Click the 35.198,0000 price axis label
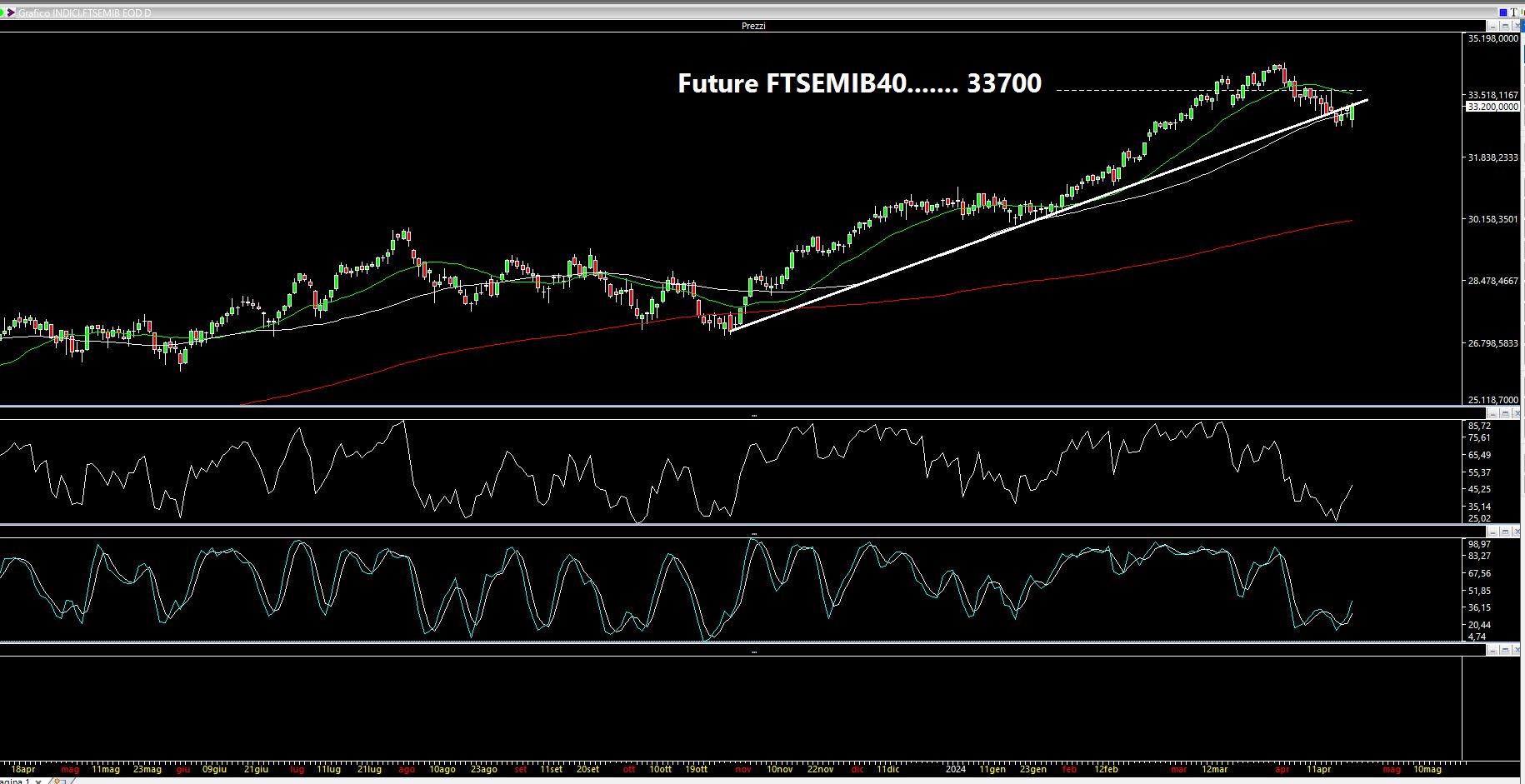This screenshot has width=1525, height=784. click(x=1492, y=38)
